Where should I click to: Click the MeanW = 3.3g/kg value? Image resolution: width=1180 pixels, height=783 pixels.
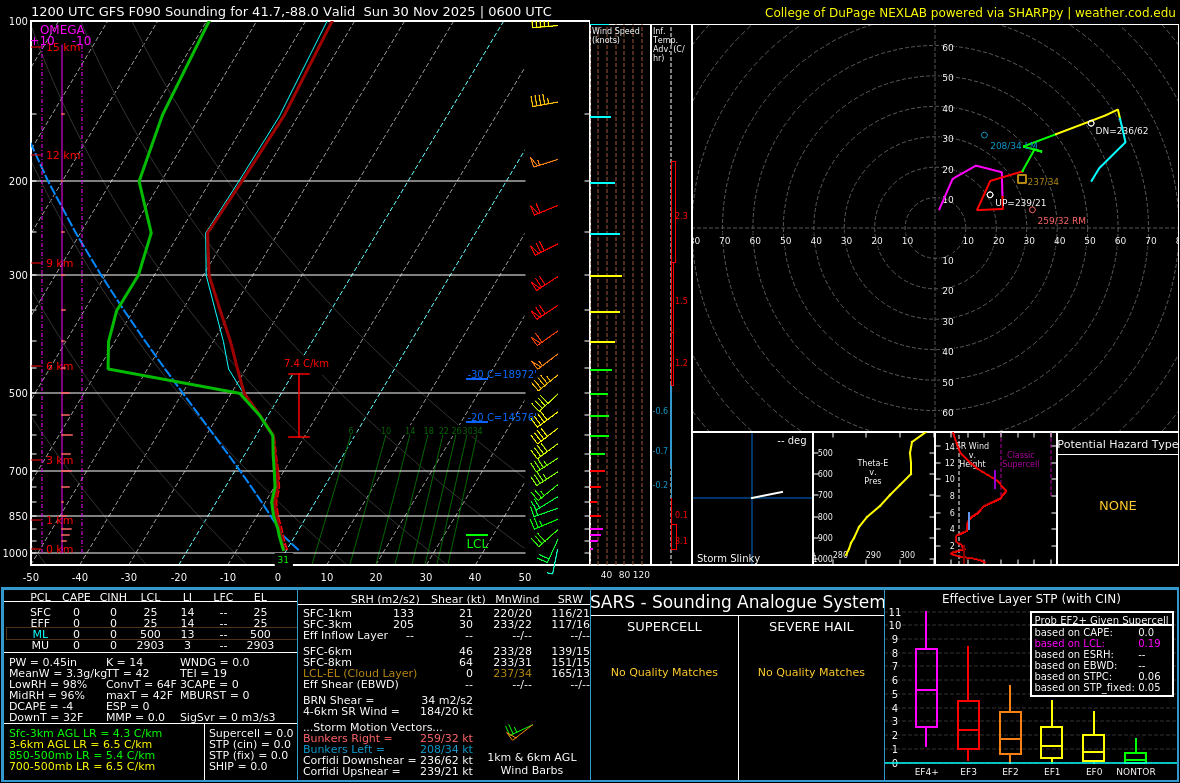pyautogui.click(x=57, y=674)
